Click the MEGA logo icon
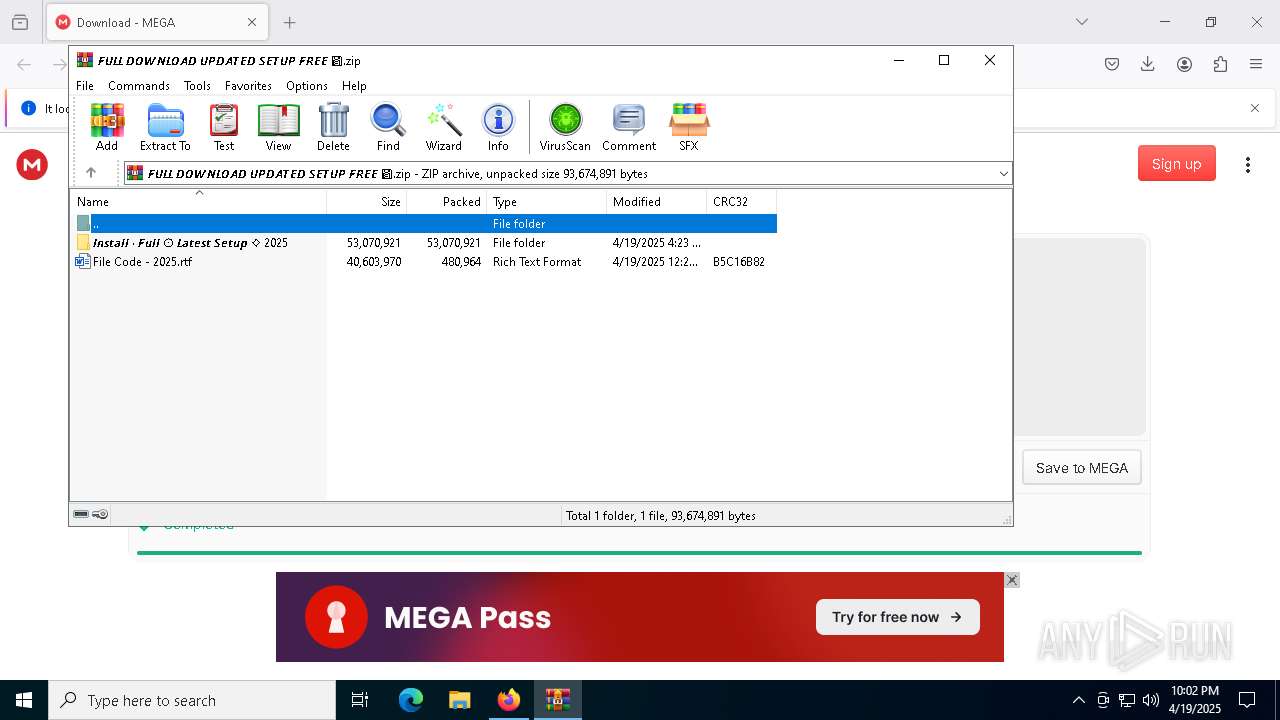This screenshot has width=1280, height=720. tap(32, 164)
